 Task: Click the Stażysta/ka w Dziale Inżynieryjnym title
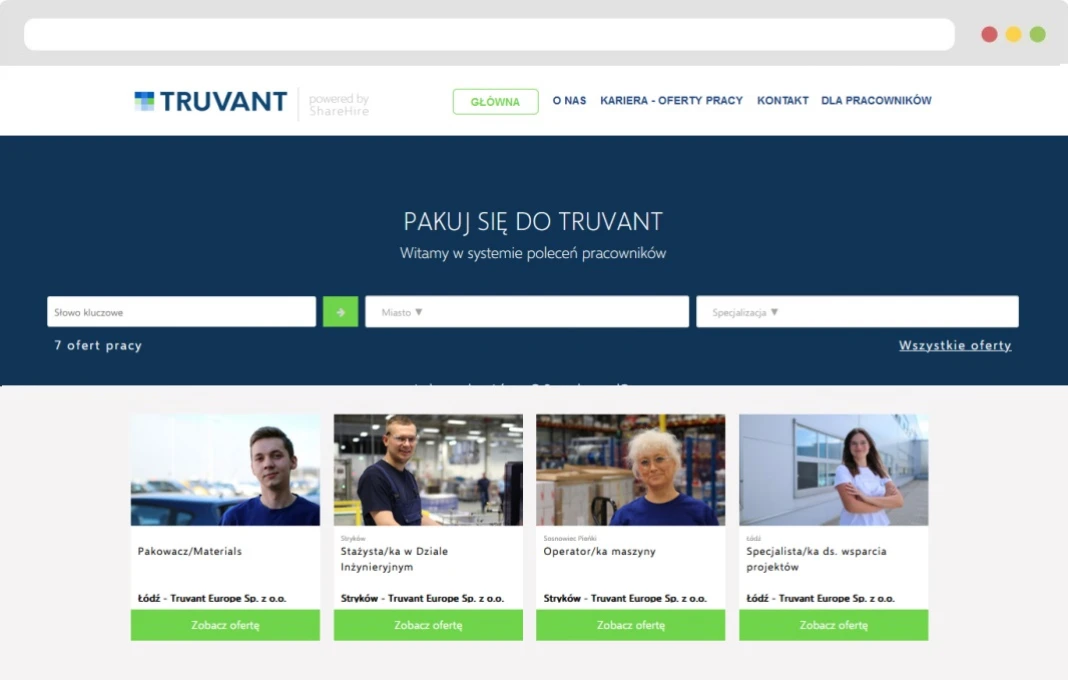pyautogui.click(x=394, y=559)
